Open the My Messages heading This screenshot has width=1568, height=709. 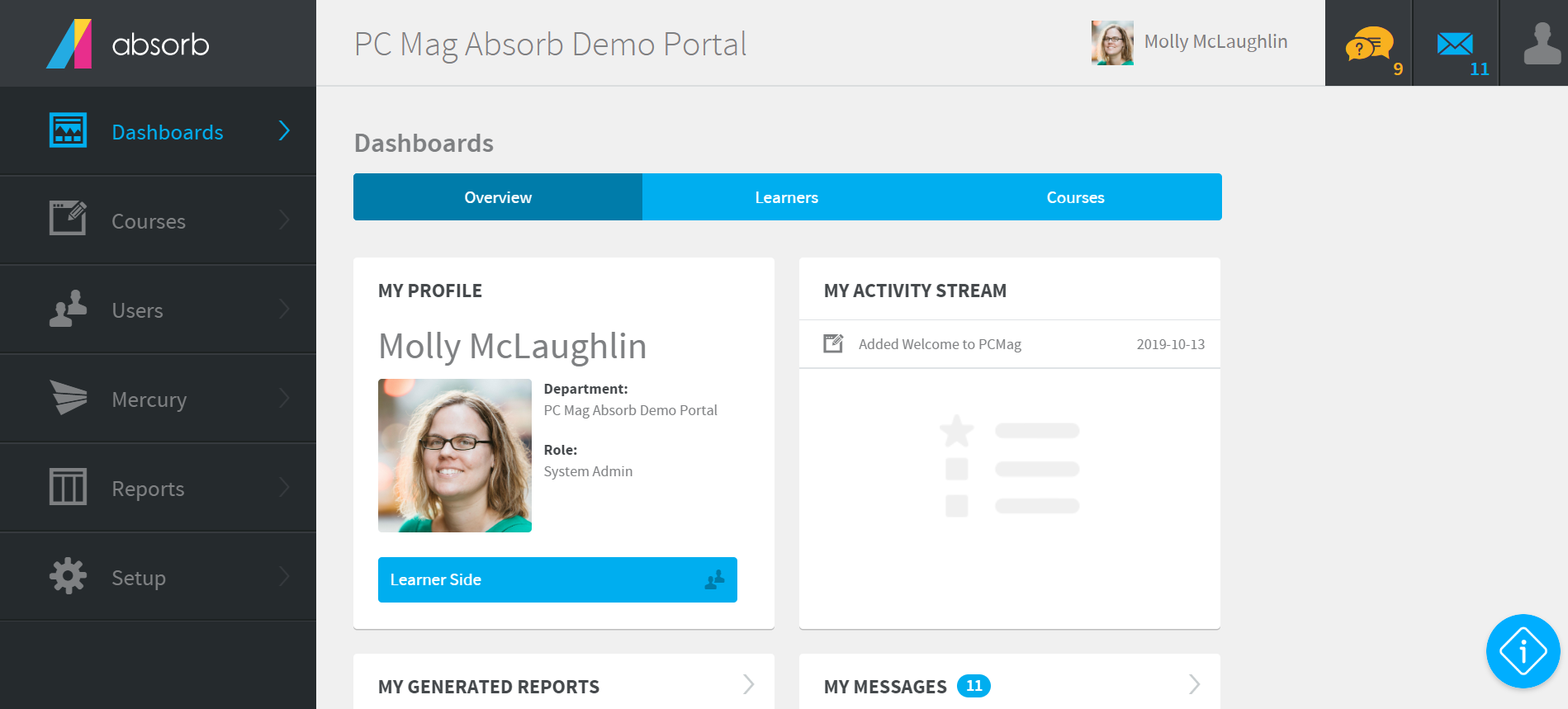[885, 687]
